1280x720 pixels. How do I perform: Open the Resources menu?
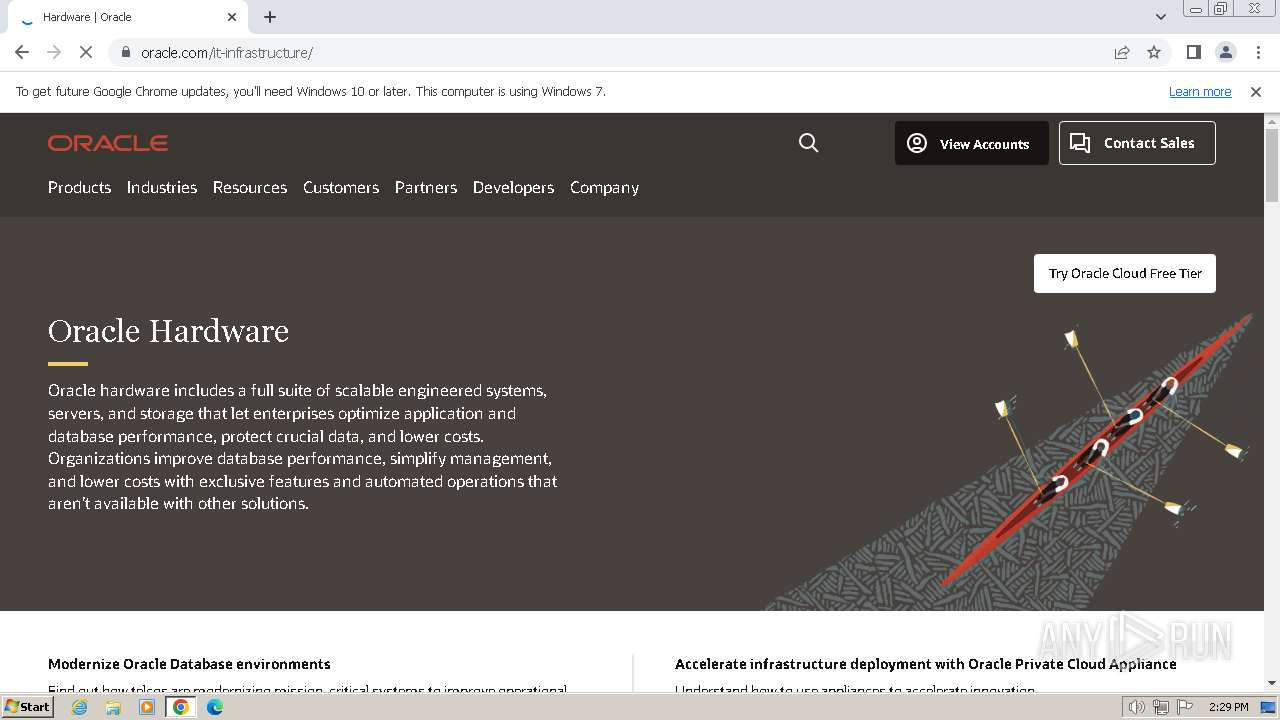(x=250, y=187)
